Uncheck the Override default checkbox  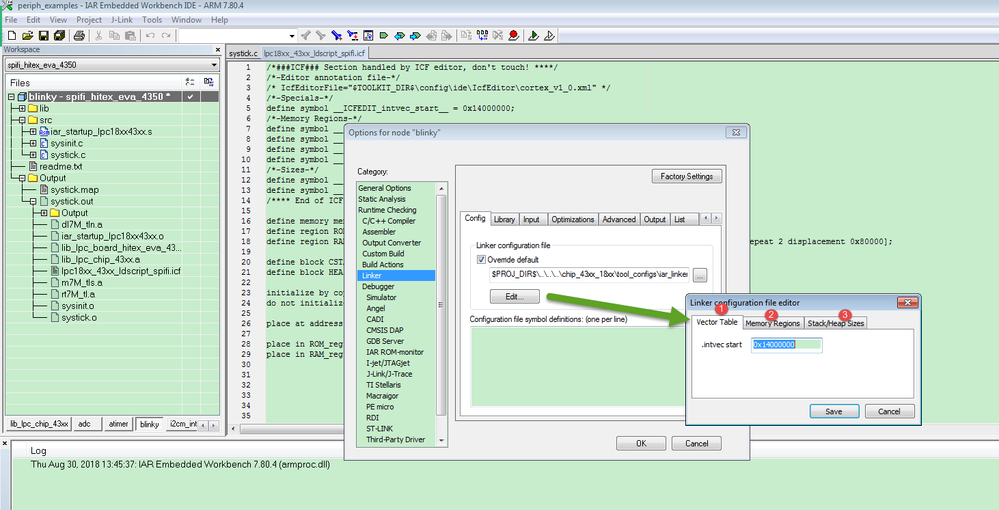click(x=482, y=260)
